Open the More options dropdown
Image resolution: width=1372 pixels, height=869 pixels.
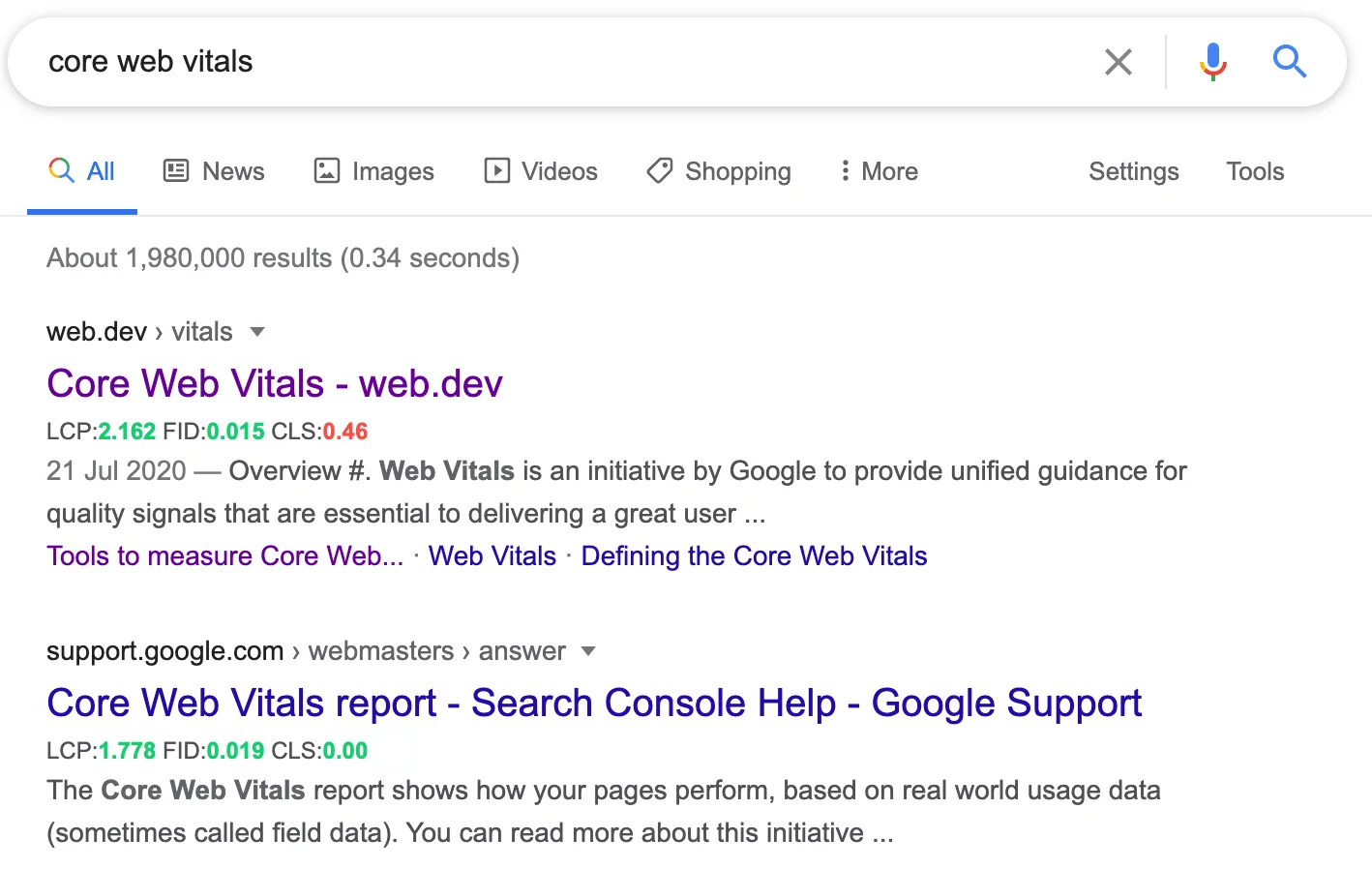point(845,170)
